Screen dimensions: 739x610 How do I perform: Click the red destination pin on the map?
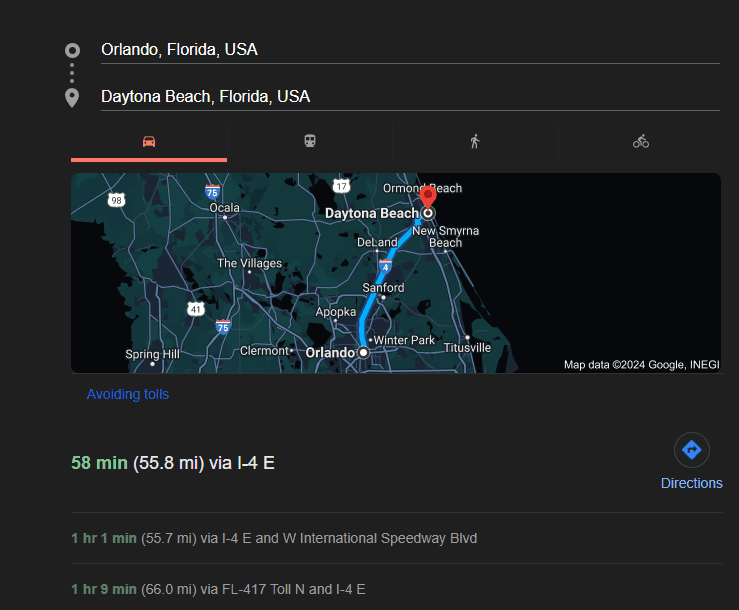pyautogui.click(x=427, y=196)
